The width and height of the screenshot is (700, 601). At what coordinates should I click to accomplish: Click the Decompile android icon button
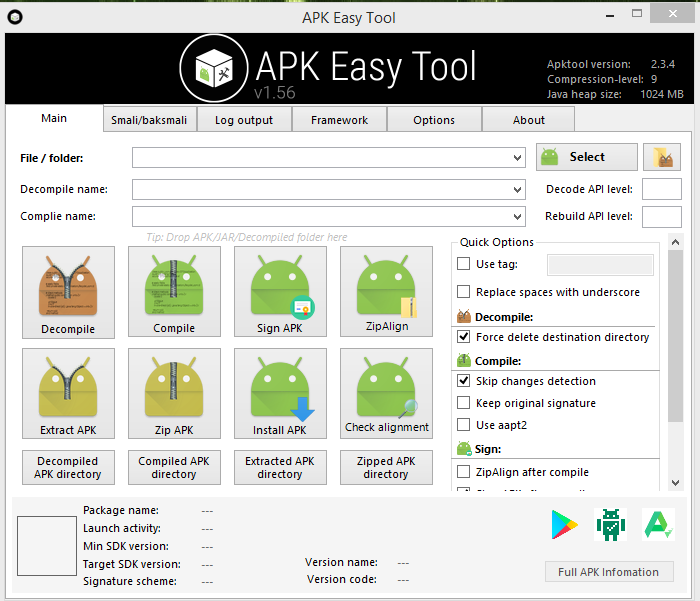(x=68, y=292)
